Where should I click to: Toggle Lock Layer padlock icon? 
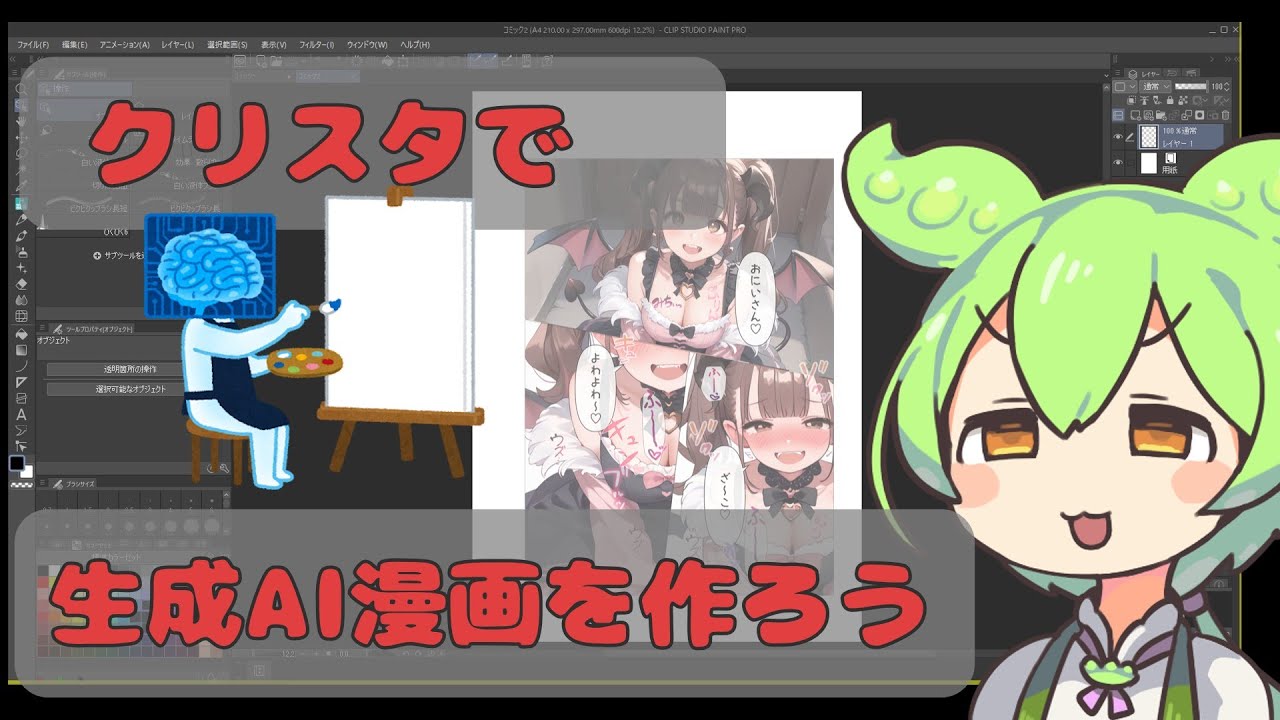[x=1170, y=100]
